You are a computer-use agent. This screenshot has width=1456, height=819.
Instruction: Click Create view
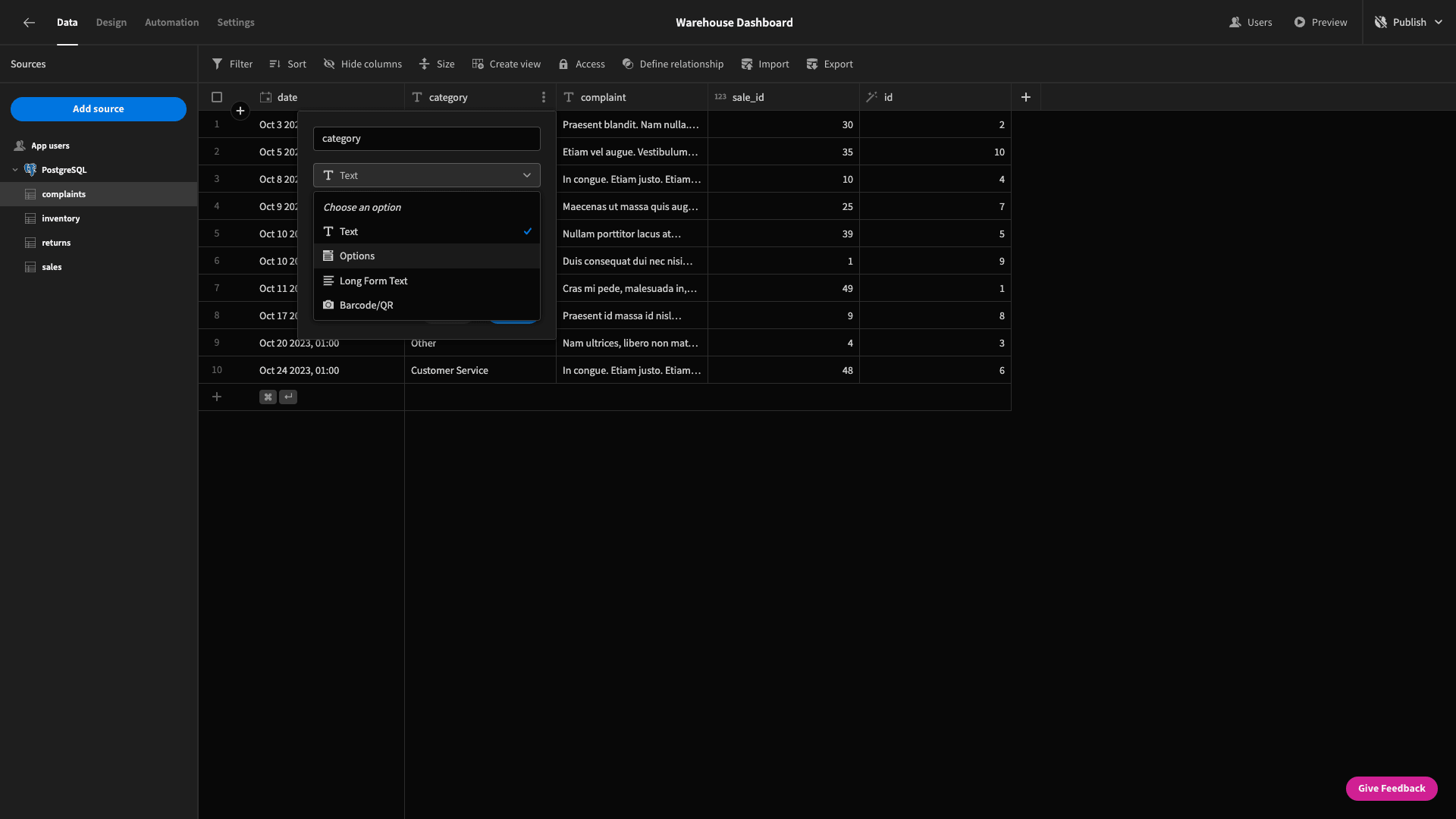pos(506,64)
